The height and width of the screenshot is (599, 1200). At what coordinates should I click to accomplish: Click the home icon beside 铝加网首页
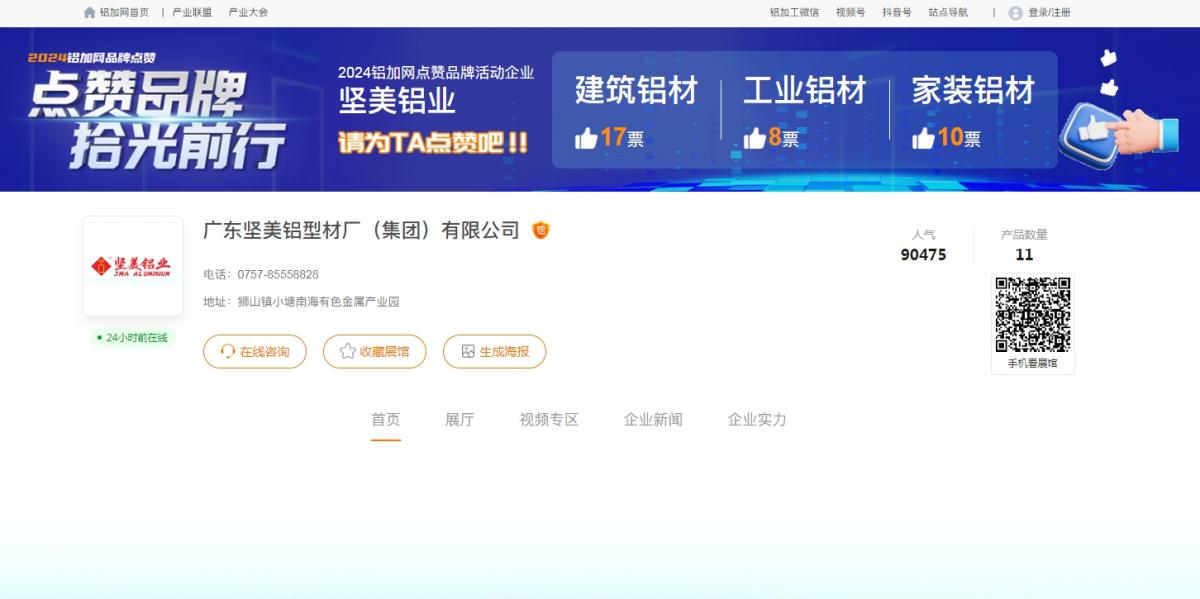[90, 13]
